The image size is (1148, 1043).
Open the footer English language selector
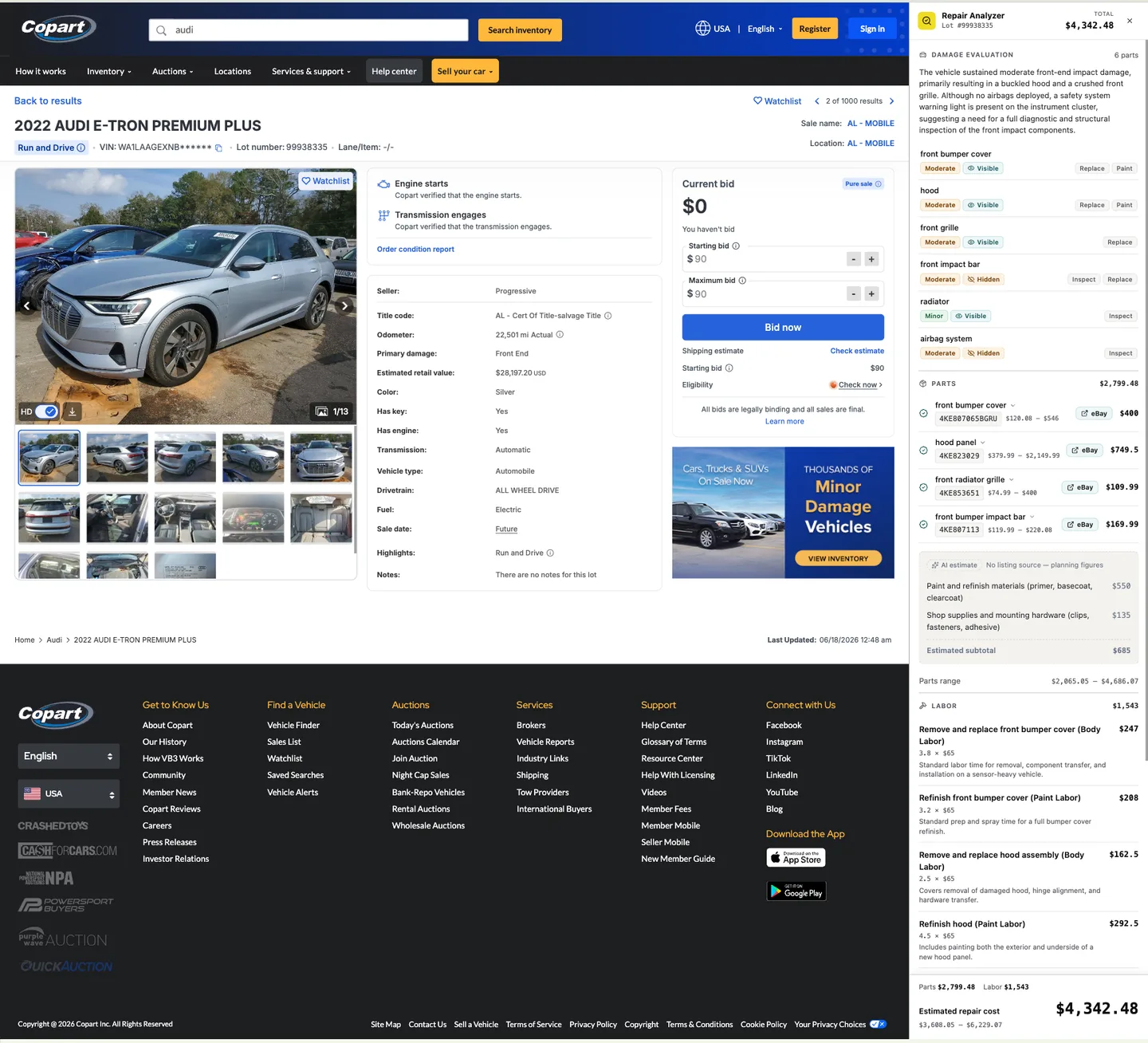pos(69,756)
